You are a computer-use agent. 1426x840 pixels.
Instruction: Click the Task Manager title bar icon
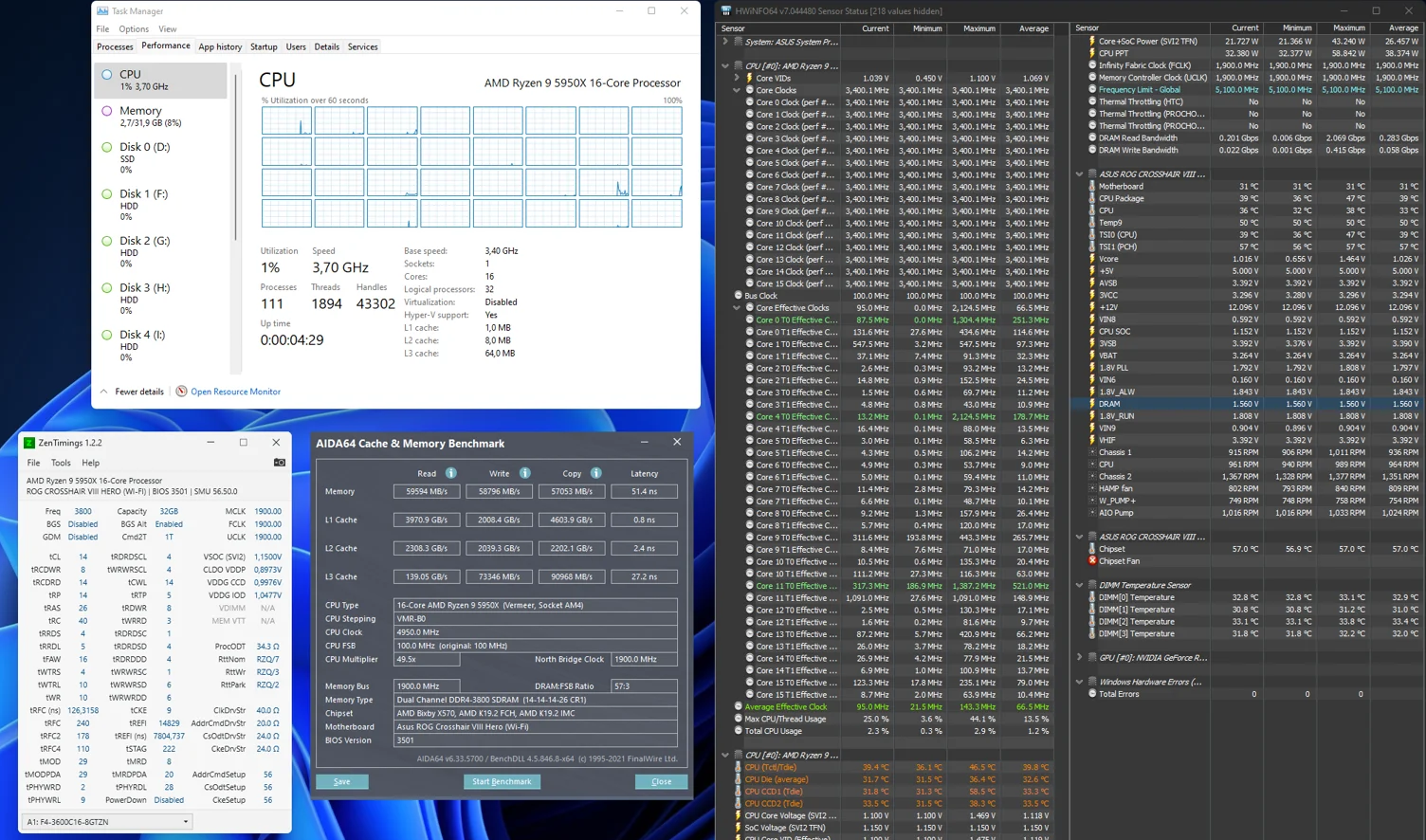[102, 11]
